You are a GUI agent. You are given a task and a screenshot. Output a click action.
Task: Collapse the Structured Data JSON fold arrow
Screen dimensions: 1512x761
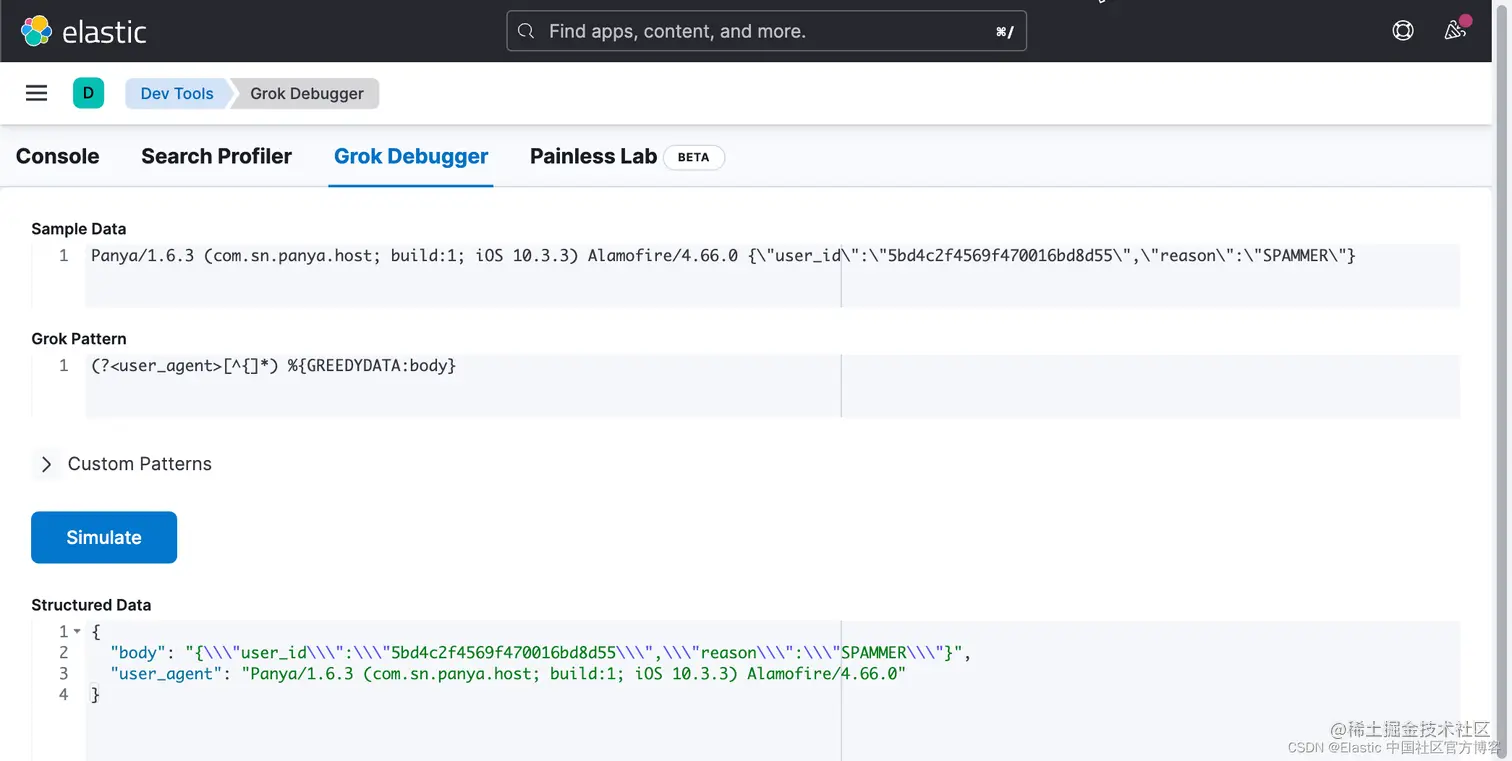pyautogui.click(x=78, y=631)
